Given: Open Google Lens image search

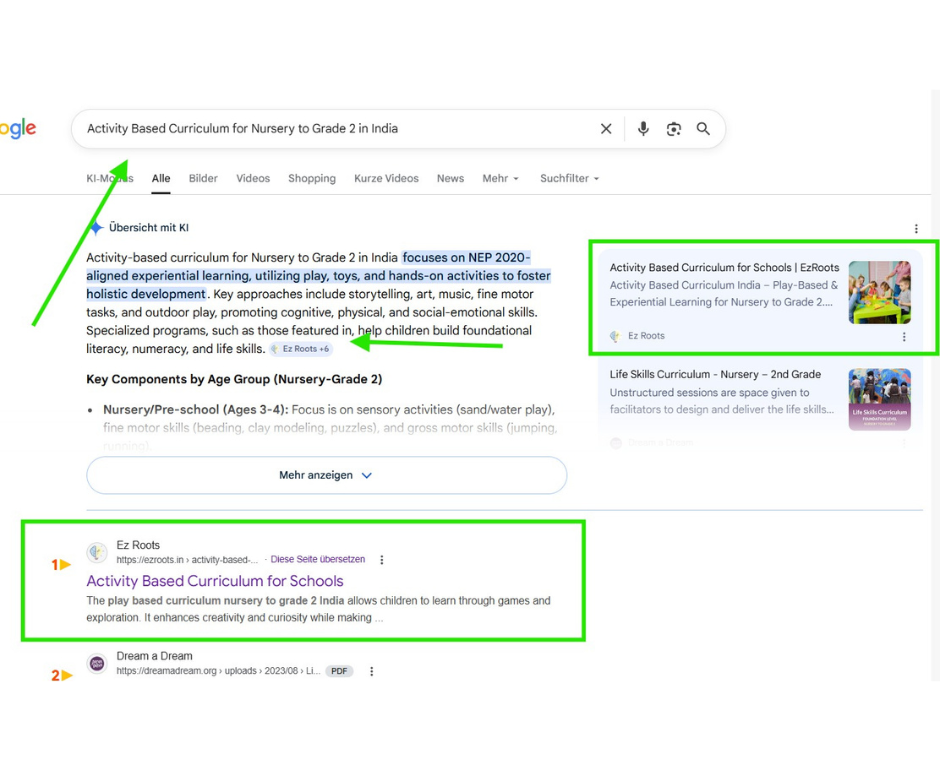Looking at the screenshot, I should pyautogui.click(x=674, y=129).
